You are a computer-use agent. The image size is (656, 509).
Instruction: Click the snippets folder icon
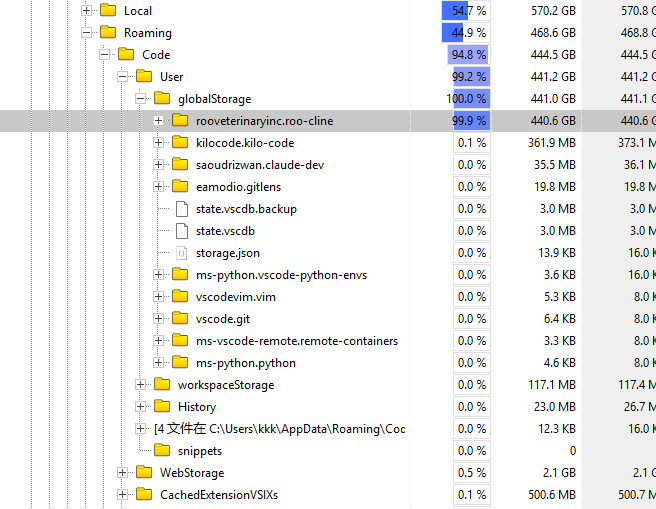(162, 450)
